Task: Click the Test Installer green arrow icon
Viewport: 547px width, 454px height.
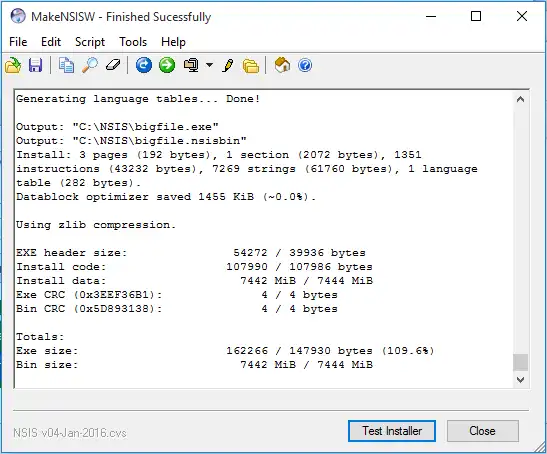Action: 167,65
